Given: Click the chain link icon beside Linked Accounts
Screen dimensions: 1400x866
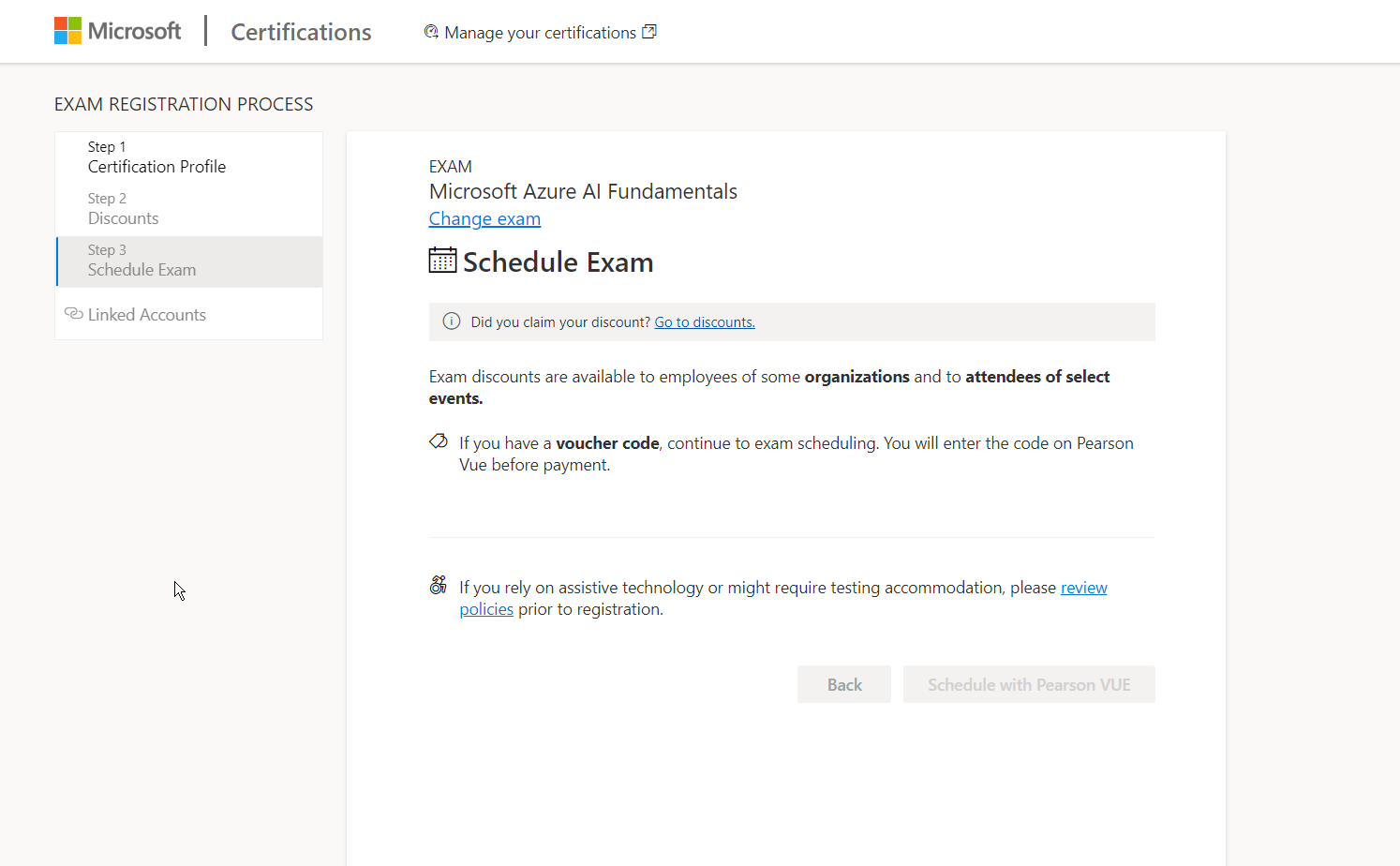Looking at the screenshot, I should point(73,314).
